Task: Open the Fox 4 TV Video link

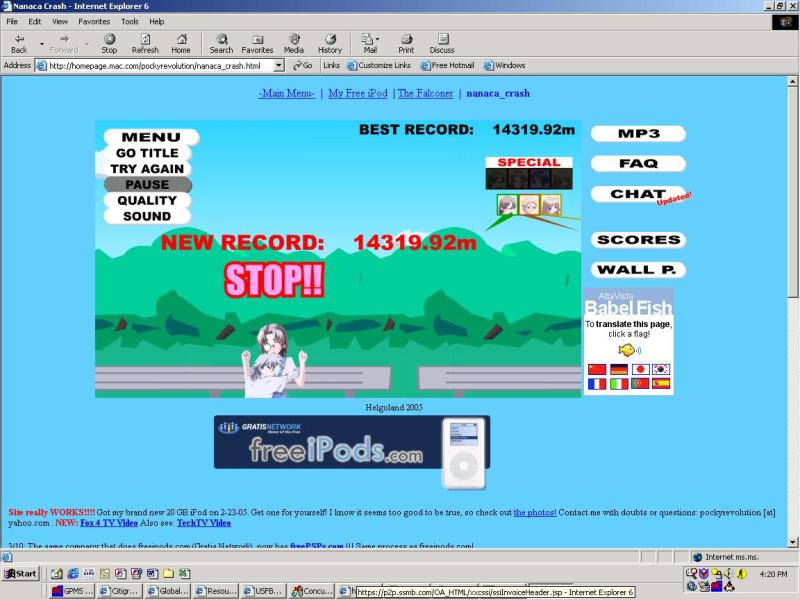Action: (109, 523)
